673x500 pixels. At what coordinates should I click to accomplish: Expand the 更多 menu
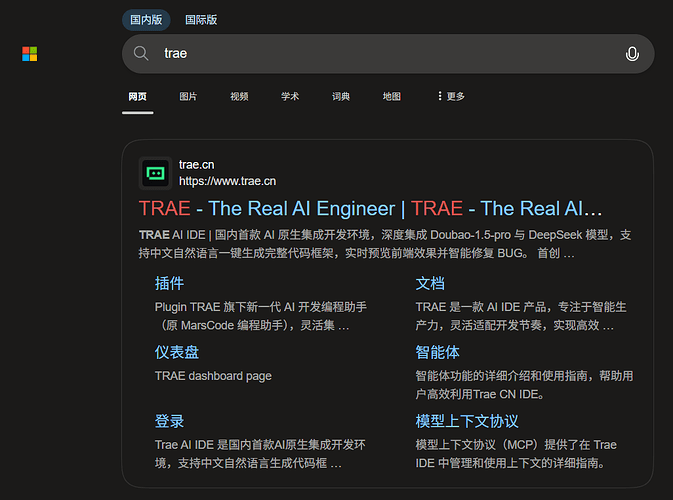coord(451,97)
